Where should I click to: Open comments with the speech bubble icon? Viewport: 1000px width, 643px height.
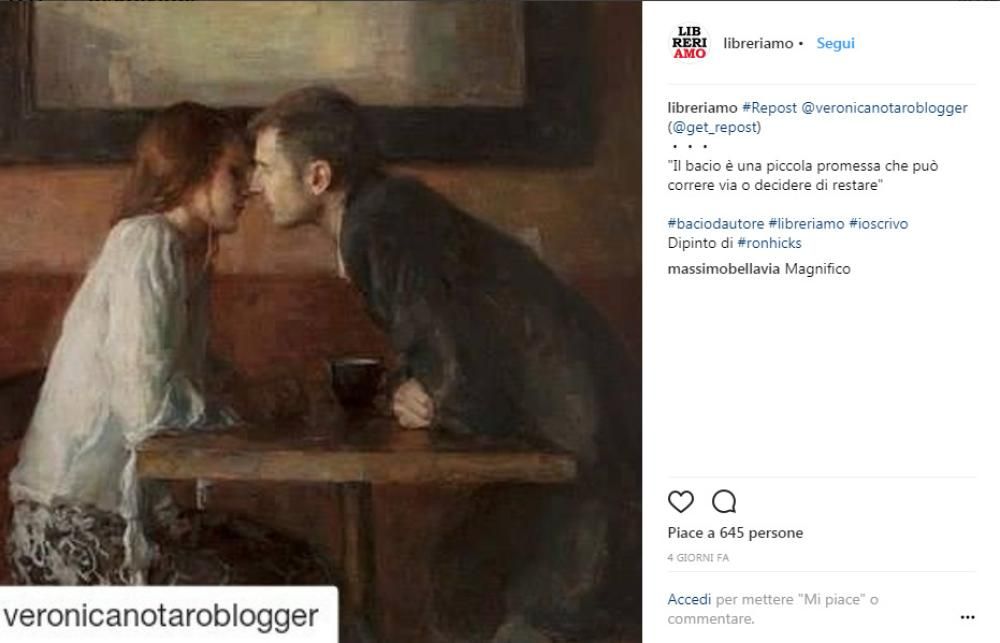pyautogui.click(x=724, y=501)
